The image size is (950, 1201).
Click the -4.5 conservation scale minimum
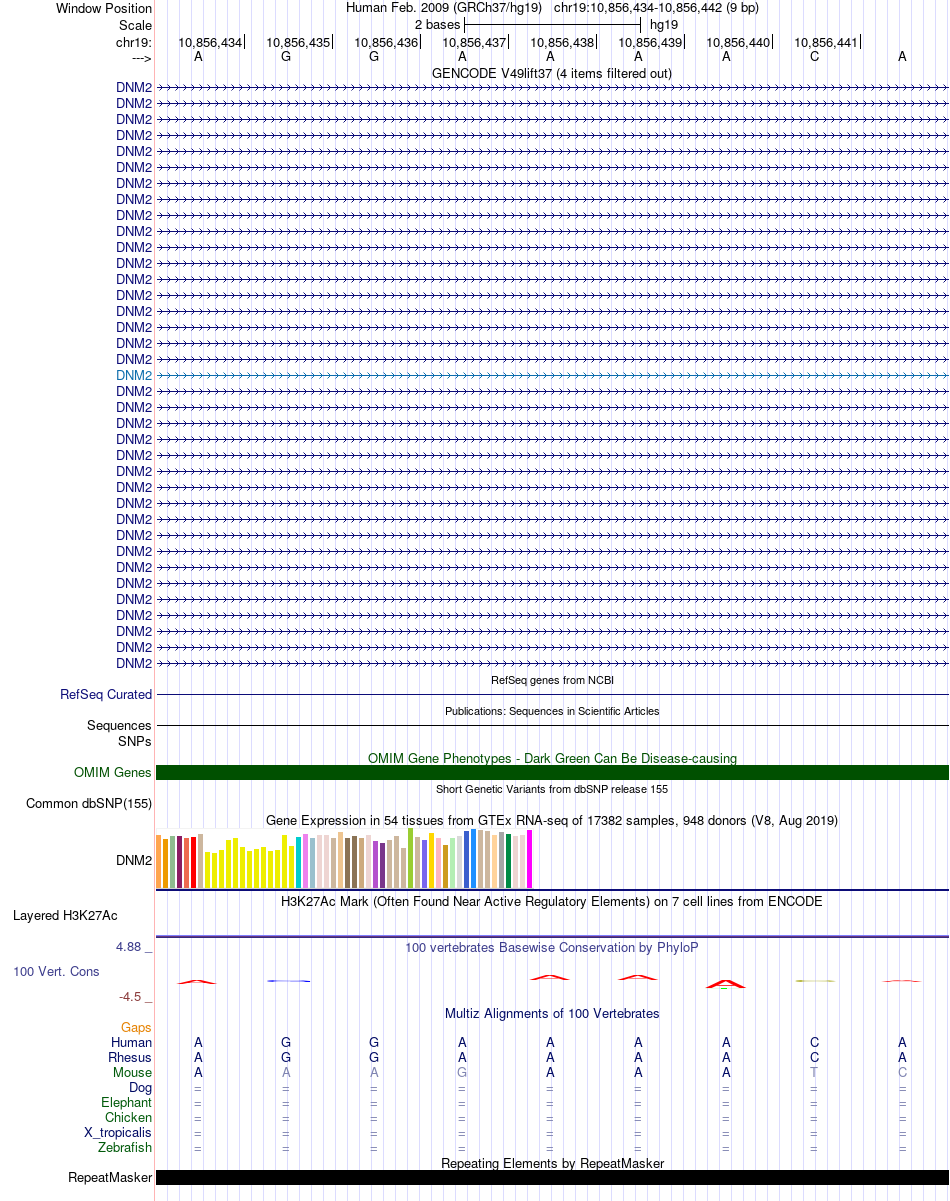click(131, 996)
